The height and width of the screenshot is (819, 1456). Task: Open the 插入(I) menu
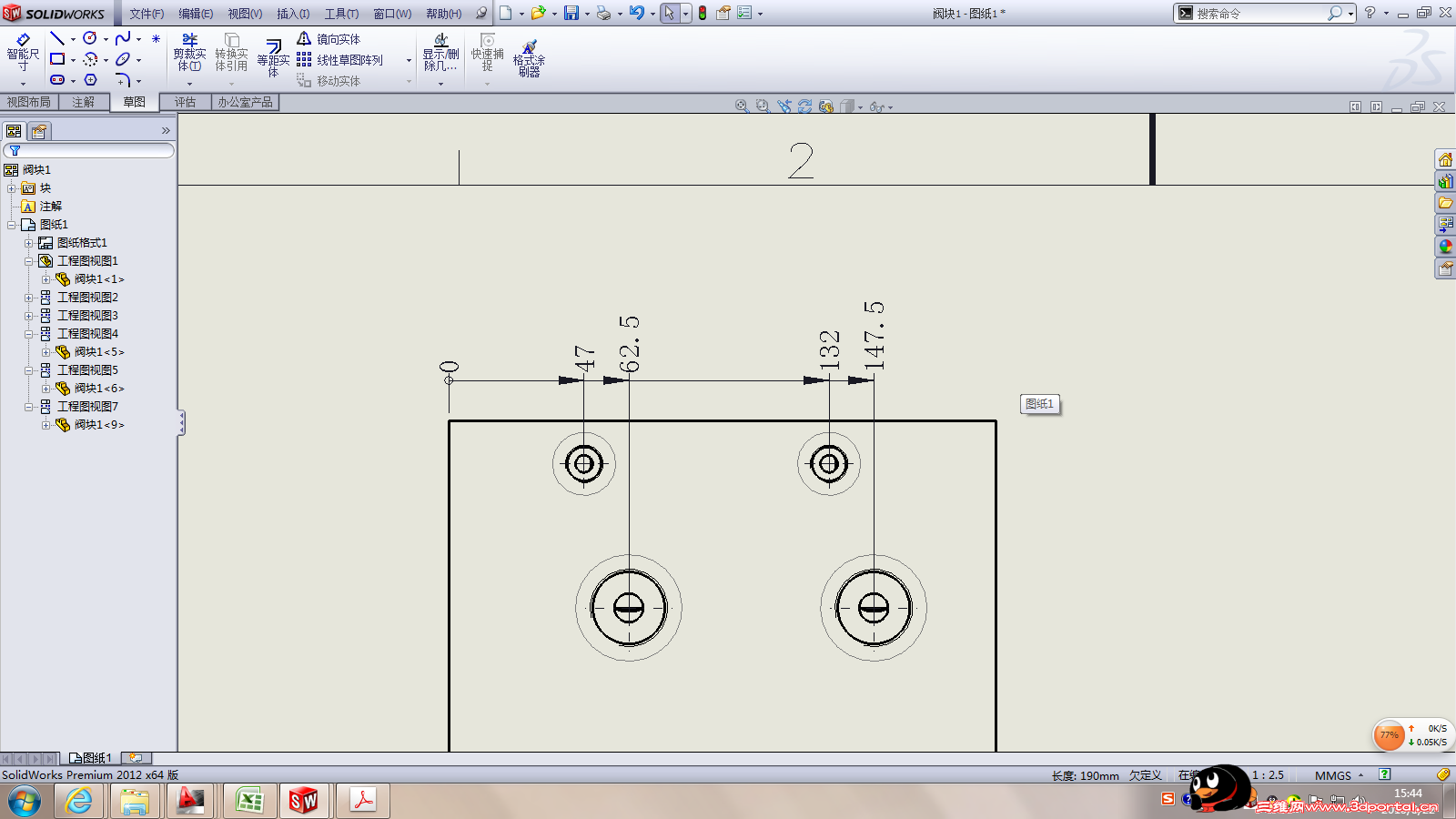click(293, 14)
